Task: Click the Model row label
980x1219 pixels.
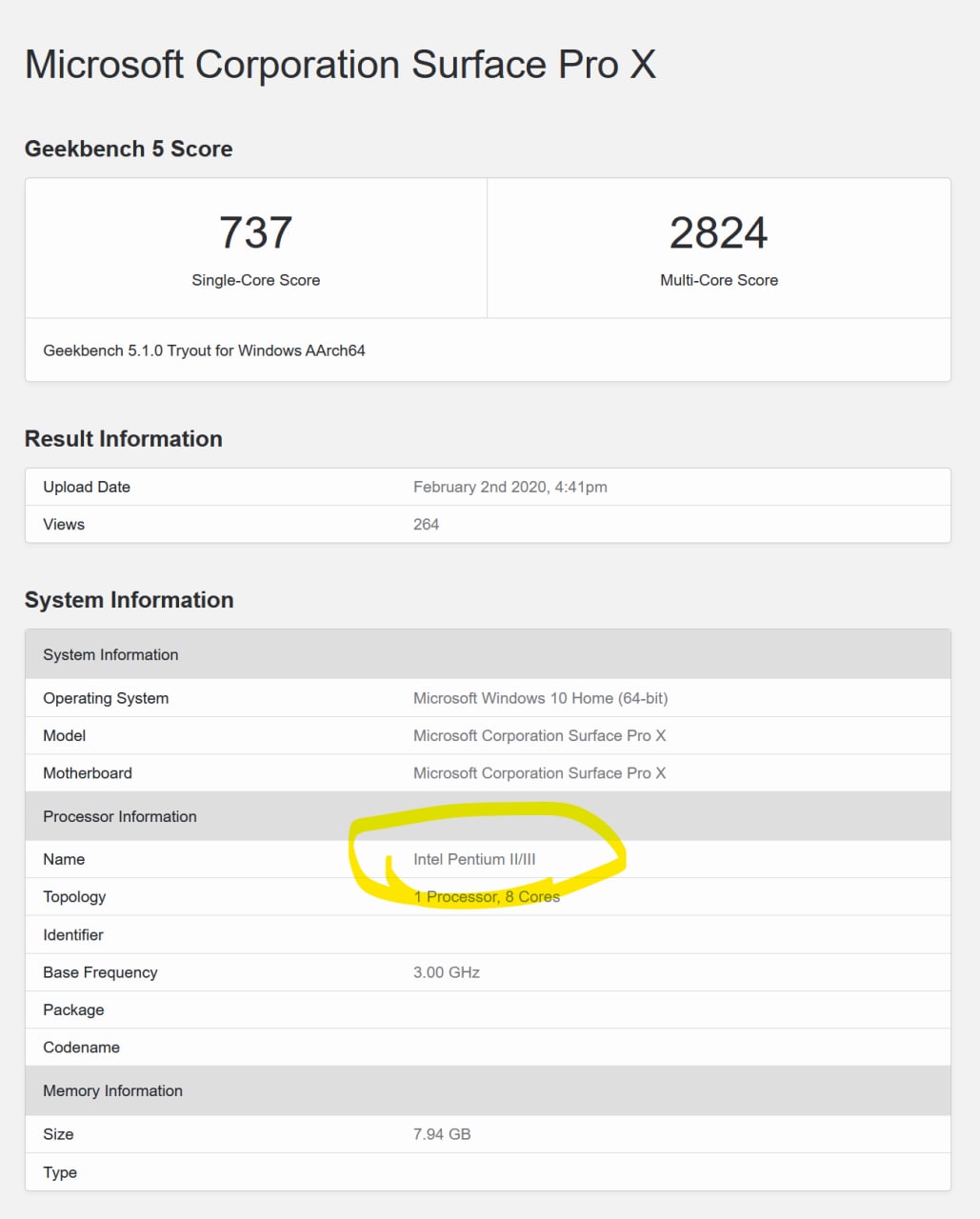Action: [65, 735]
